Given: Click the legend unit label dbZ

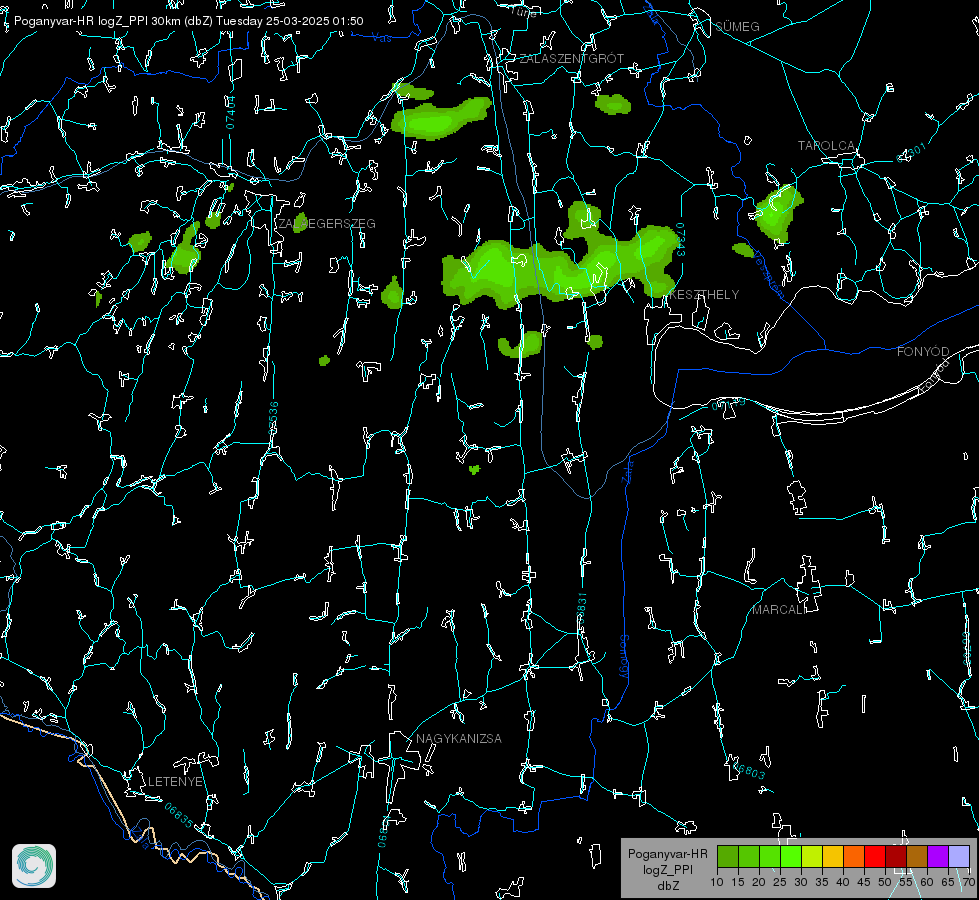Looking at the screenshot, I should [x=668, y=886].
